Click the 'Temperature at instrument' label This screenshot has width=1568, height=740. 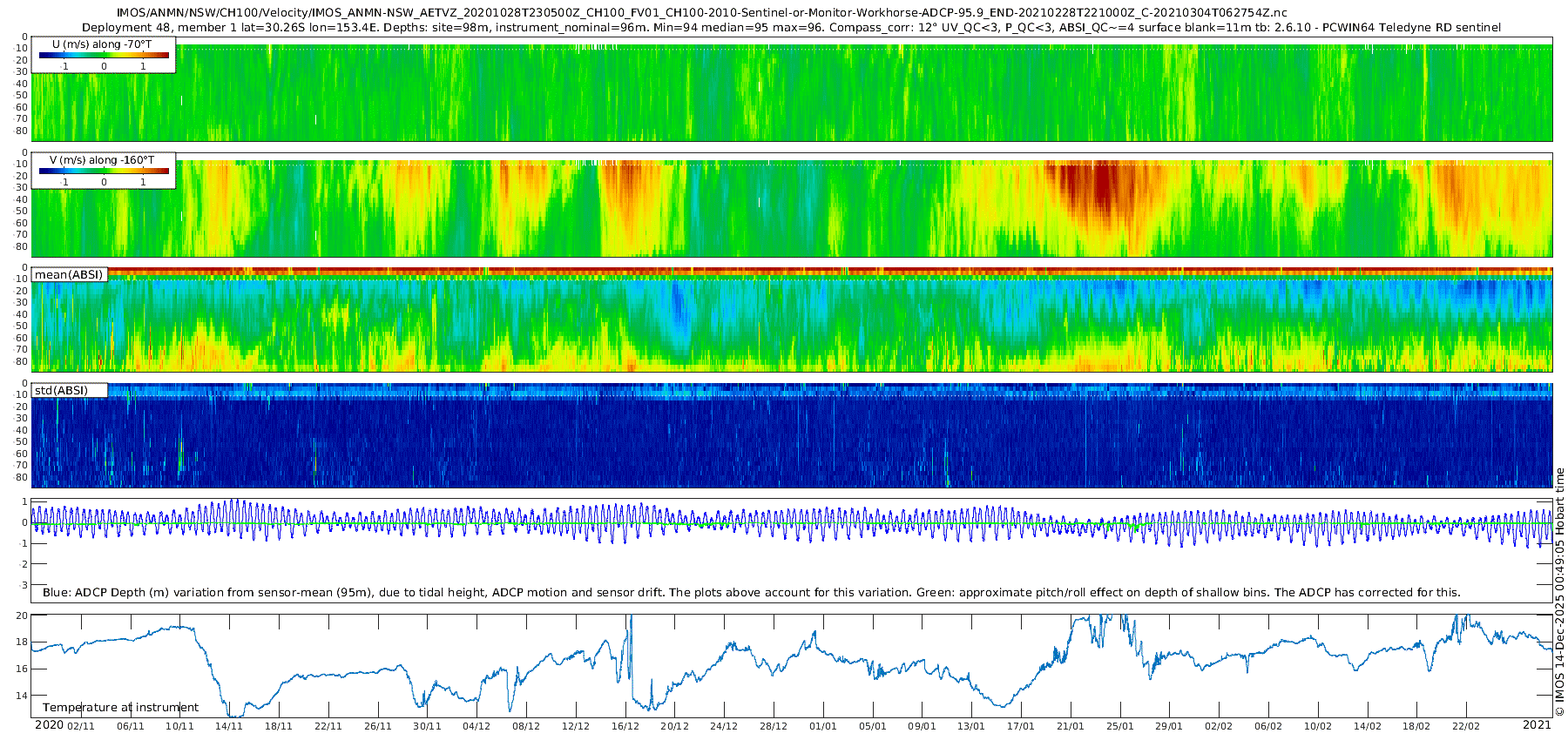point(120,707)
